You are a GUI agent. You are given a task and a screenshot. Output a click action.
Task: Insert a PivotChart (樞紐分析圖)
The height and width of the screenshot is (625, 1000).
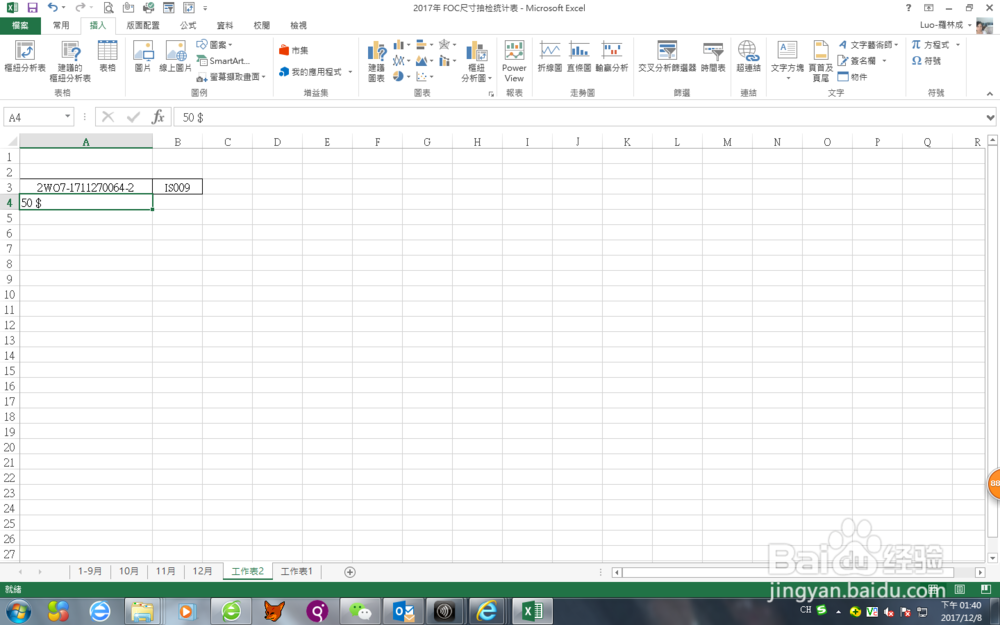(476, 61)
